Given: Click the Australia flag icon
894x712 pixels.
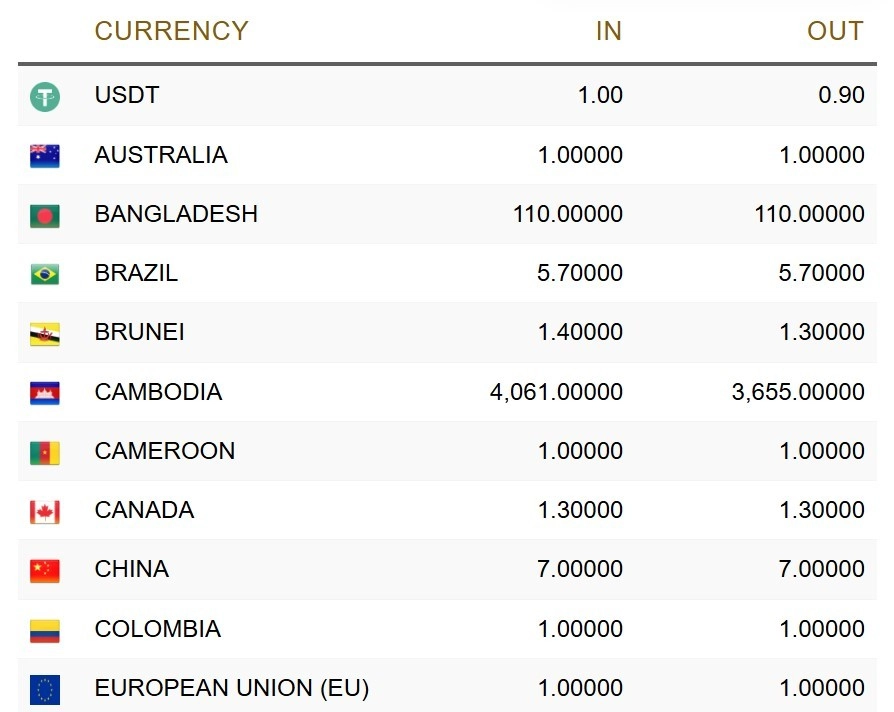Looking at the screenshot, I should pos(45,156).
